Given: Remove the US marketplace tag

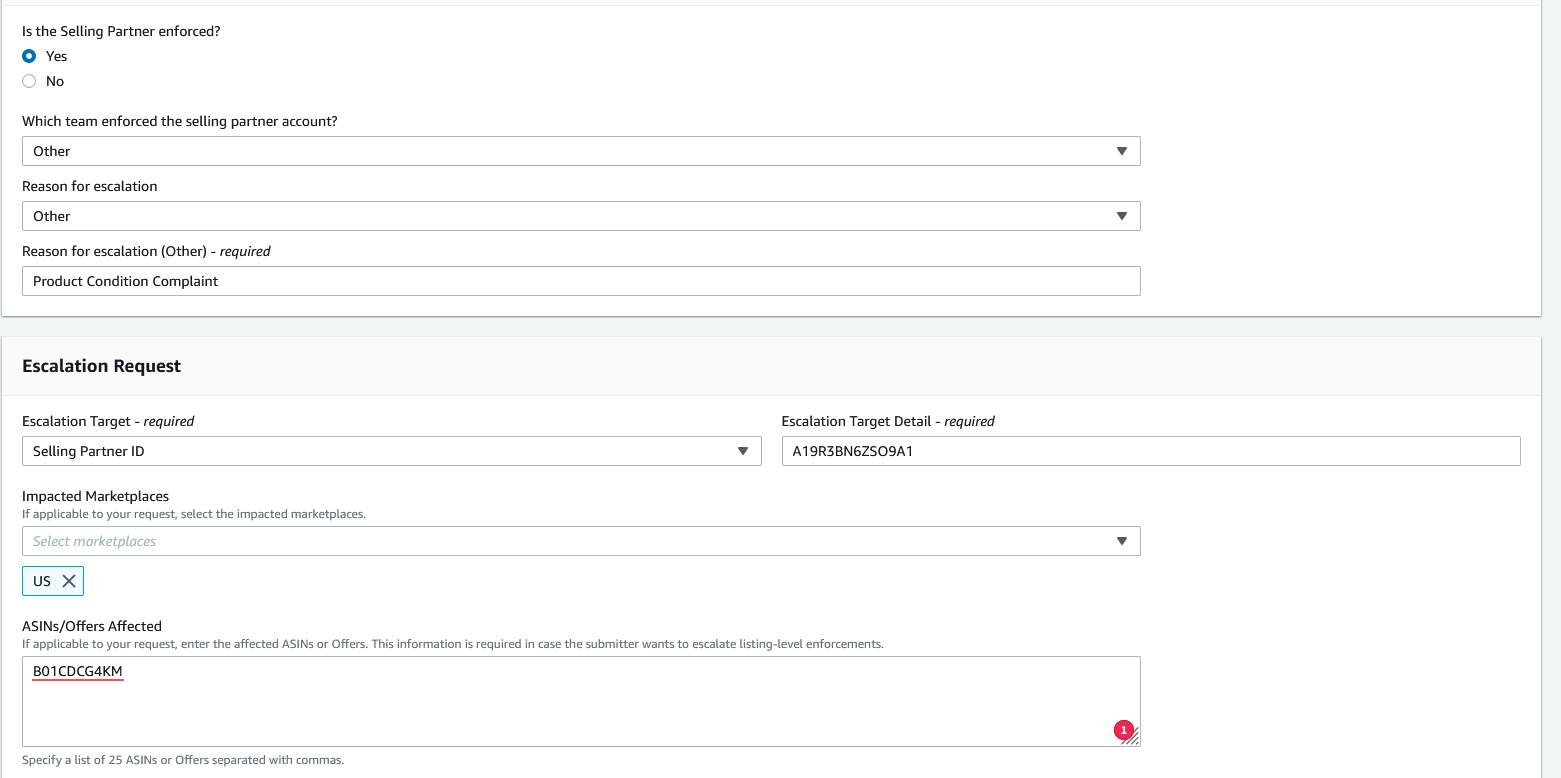Looking at the screenshot, I should point(69,581).
